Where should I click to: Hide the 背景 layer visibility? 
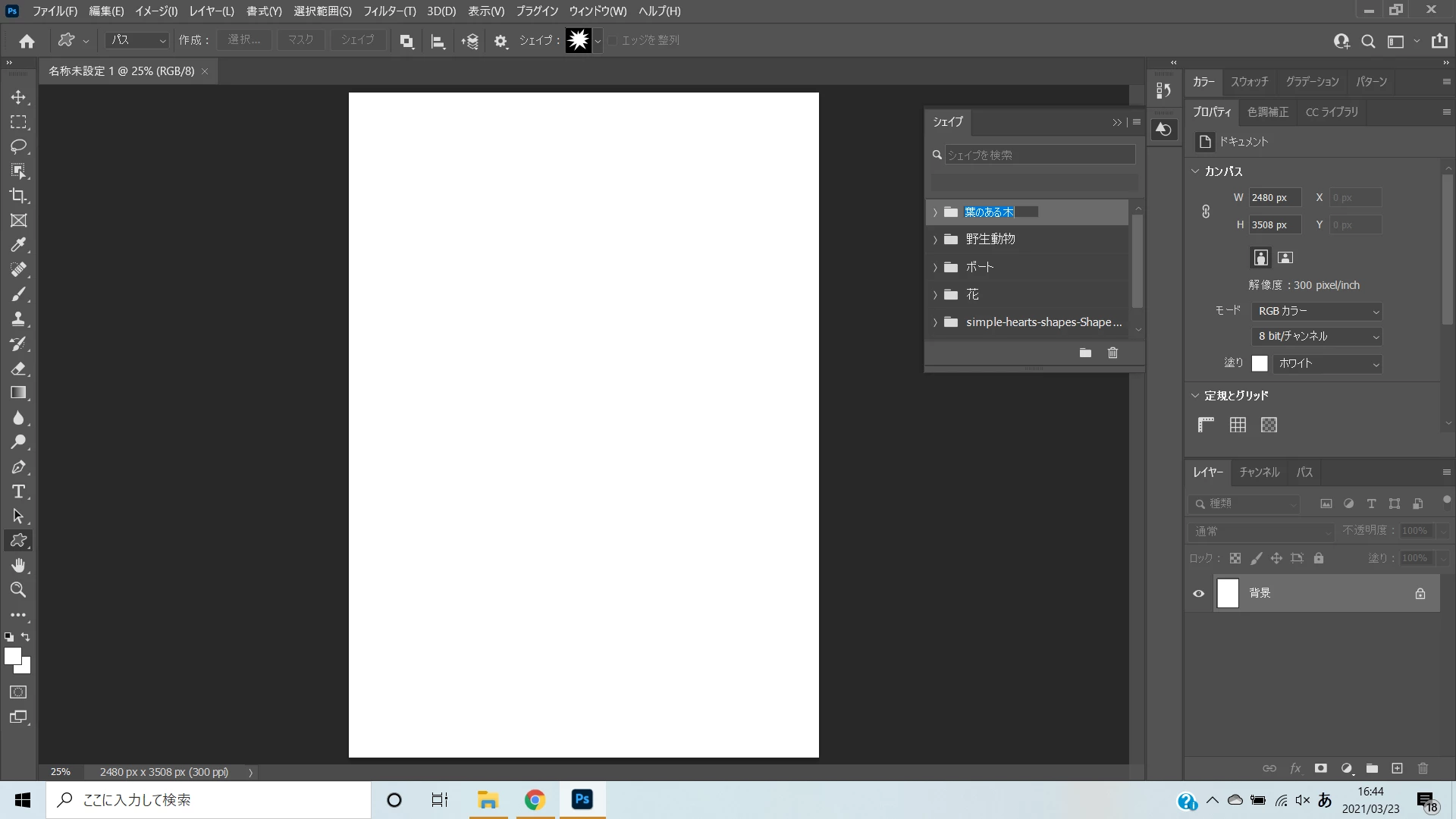pyautogui.click(x=1198, y=594)
